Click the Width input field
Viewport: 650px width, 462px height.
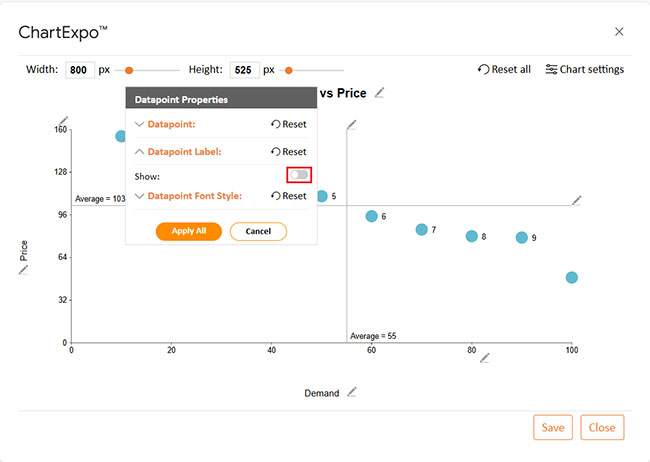point(80,70)
